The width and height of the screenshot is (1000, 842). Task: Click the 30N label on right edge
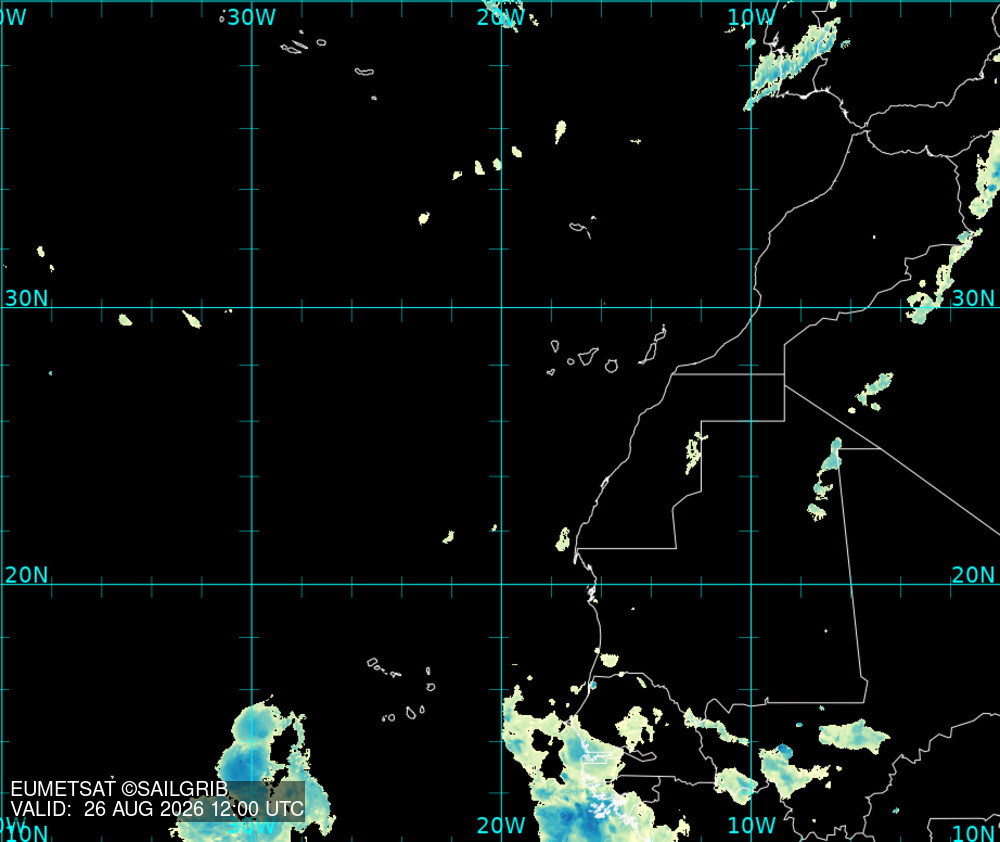pos(973,298)
